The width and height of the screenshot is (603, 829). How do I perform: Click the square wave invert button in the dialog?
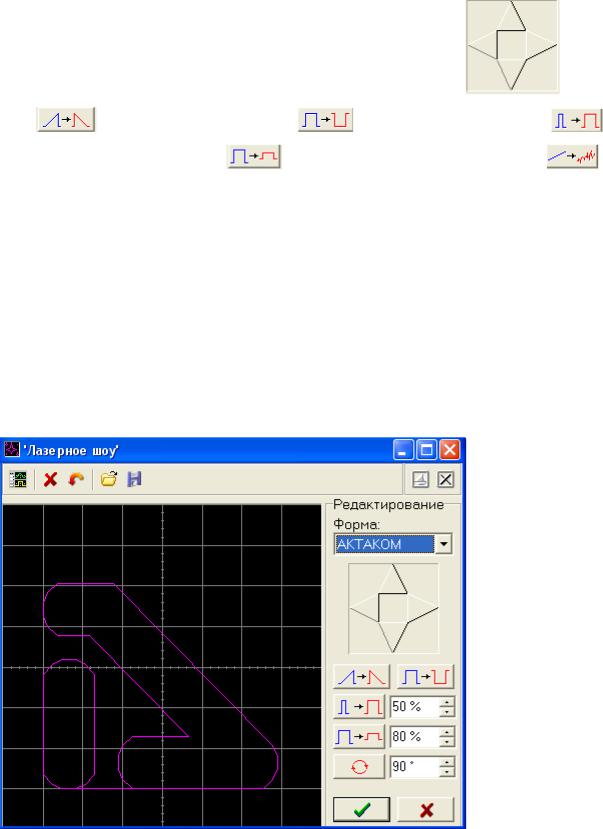425,677
